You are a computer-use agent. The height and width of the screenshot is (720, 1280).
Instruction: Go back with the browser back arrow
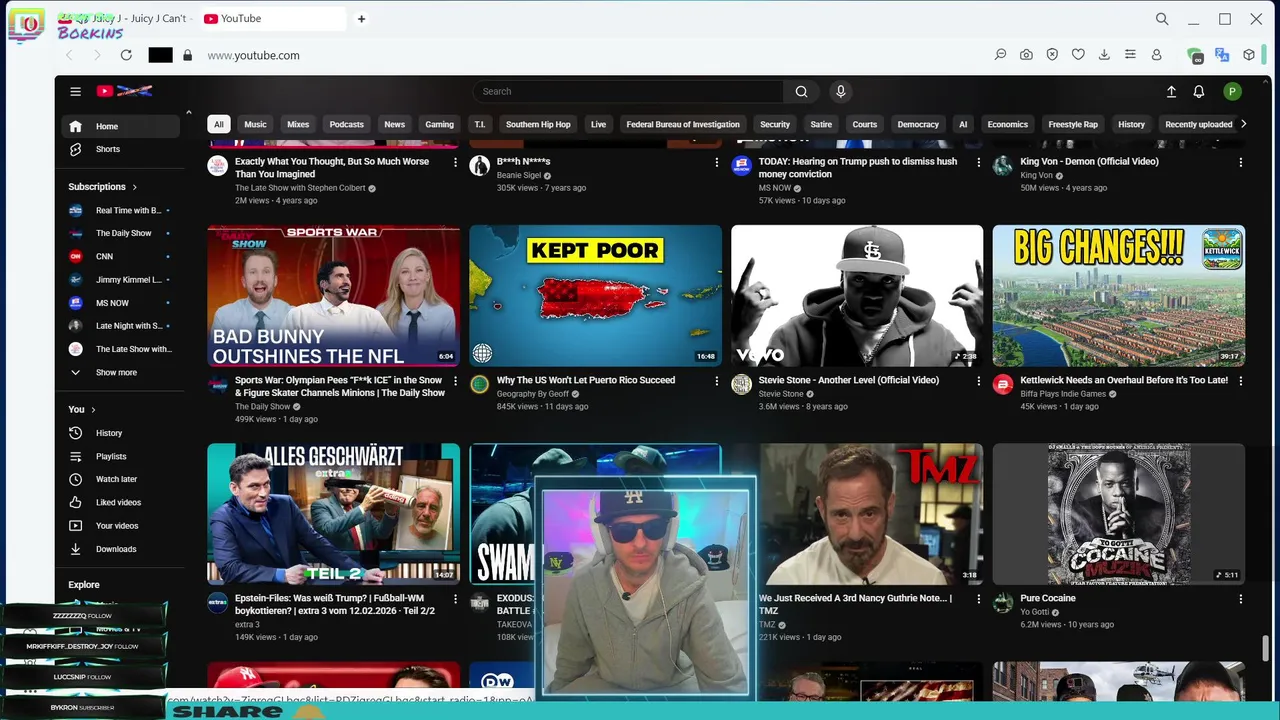click(x=69, y=55)
